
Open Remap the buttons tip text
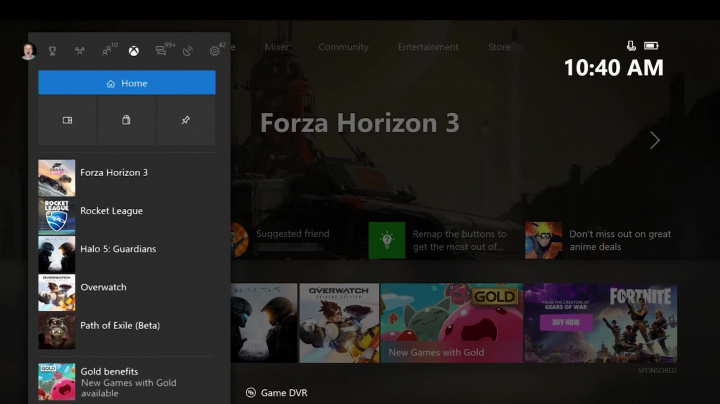tap(459, 240)
